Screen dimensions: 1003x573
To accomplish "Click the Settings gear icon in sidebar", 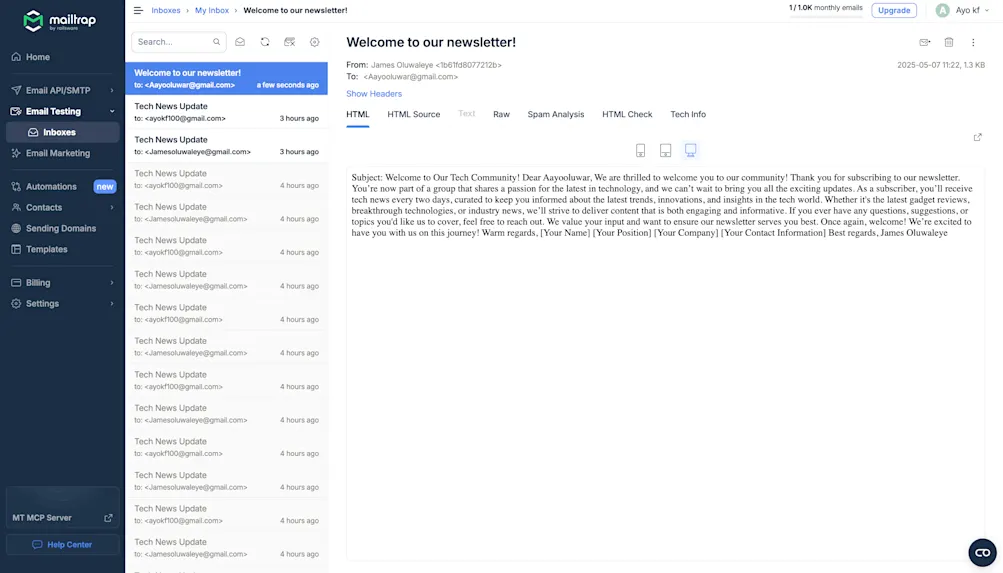I will pos(16,304).
